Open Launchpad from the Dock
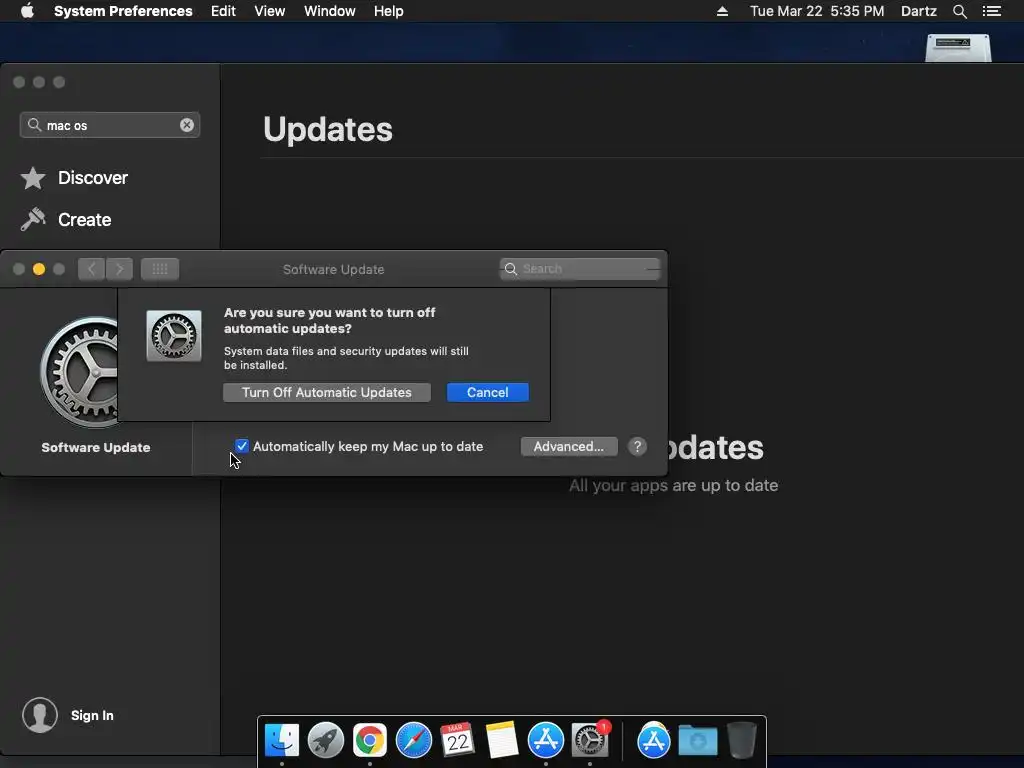This screenshot has height=768, width=1024. pyautogui.click(x=326, y=741)
